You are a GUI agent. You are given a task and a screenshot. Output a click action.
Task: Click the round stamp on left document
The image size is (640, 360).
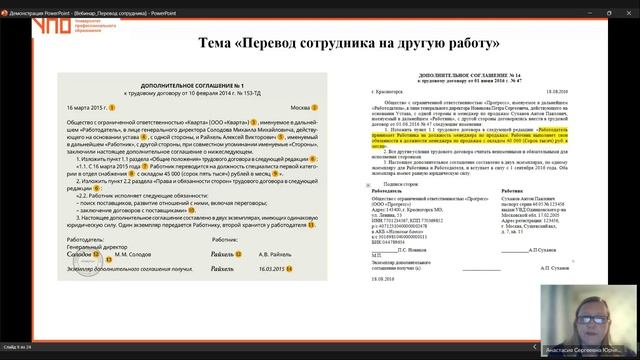pyautogui.click(x=87, y=262)
